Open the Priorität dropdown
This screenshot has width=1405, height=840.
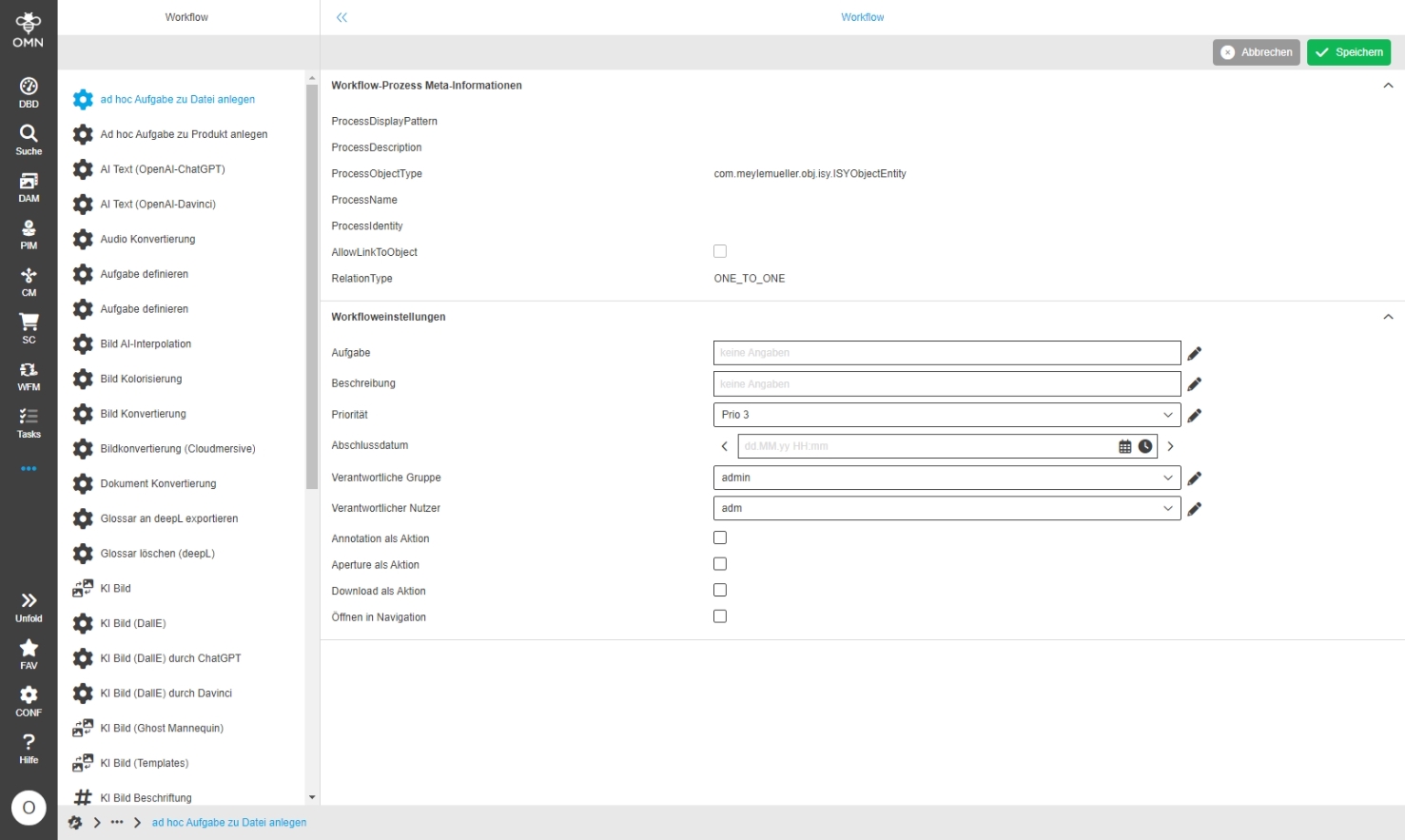(x=946, y=415)
